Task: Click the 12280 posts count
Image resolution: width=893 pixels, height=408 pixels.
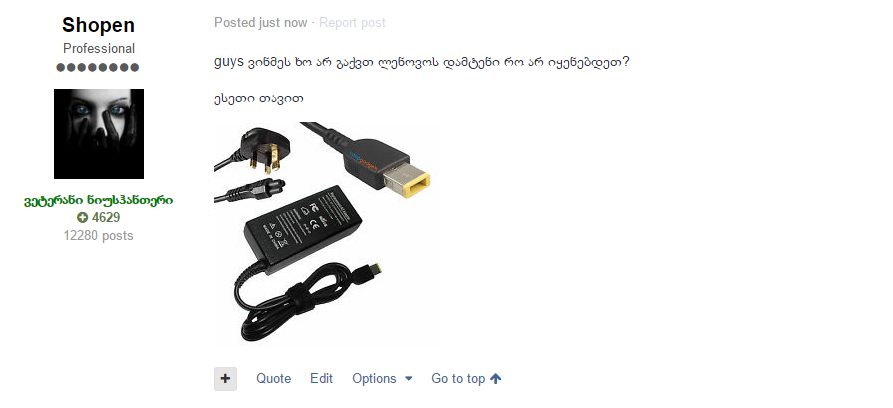Action: [x=99, y=235]
